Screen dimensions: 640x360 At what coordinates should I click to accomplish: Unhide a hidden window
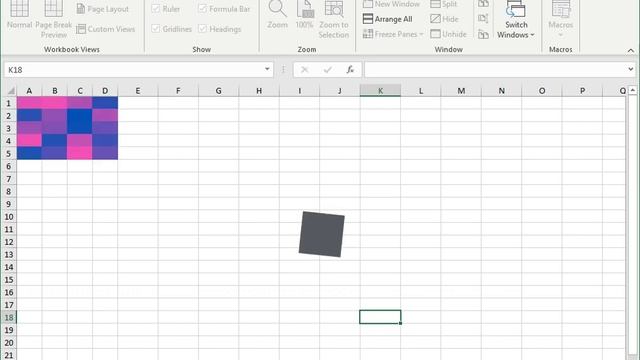point(448,34)
